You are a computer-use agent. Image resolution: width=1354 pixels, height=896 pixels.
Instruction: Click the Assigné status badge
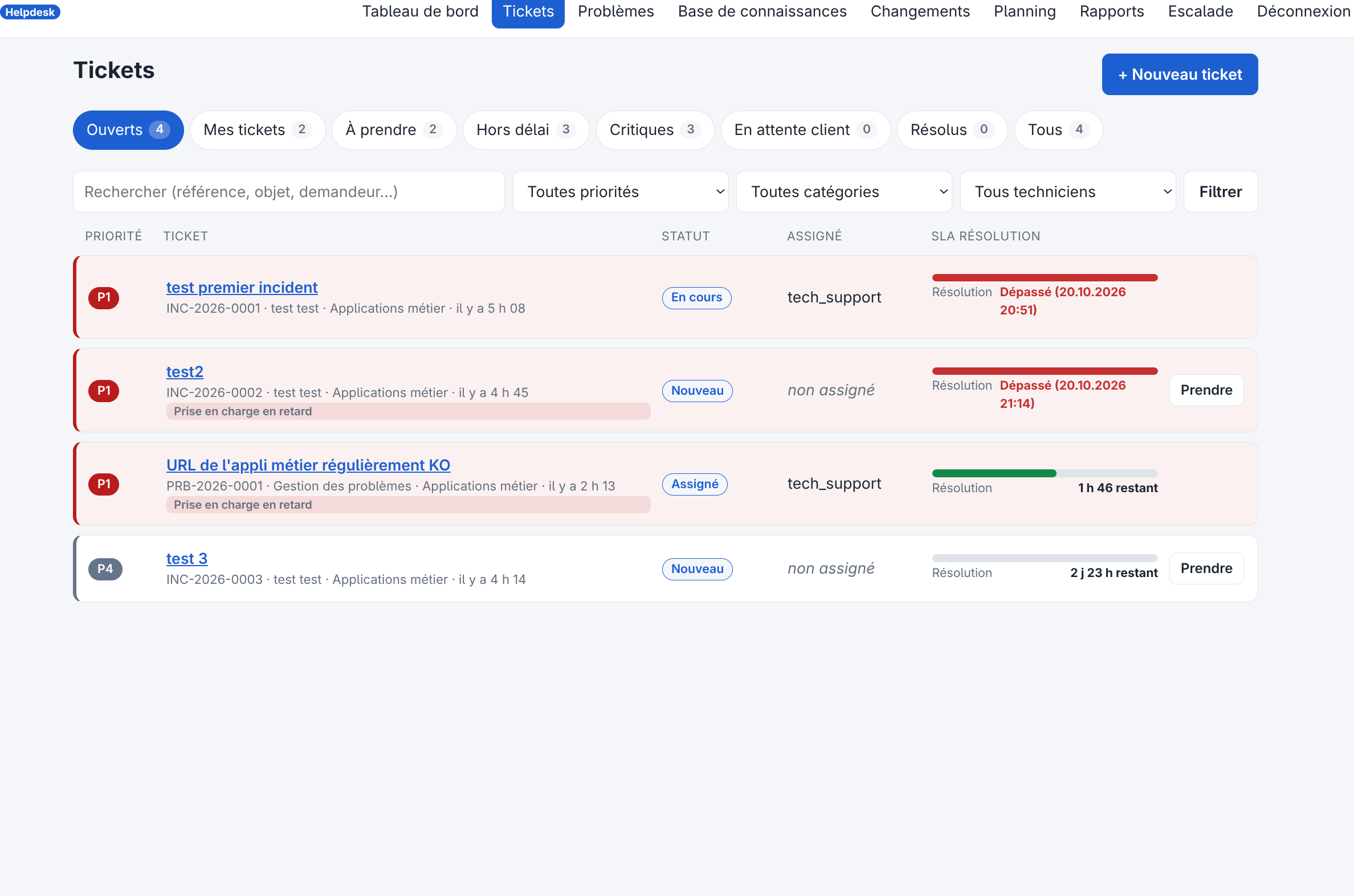[695, 484]
